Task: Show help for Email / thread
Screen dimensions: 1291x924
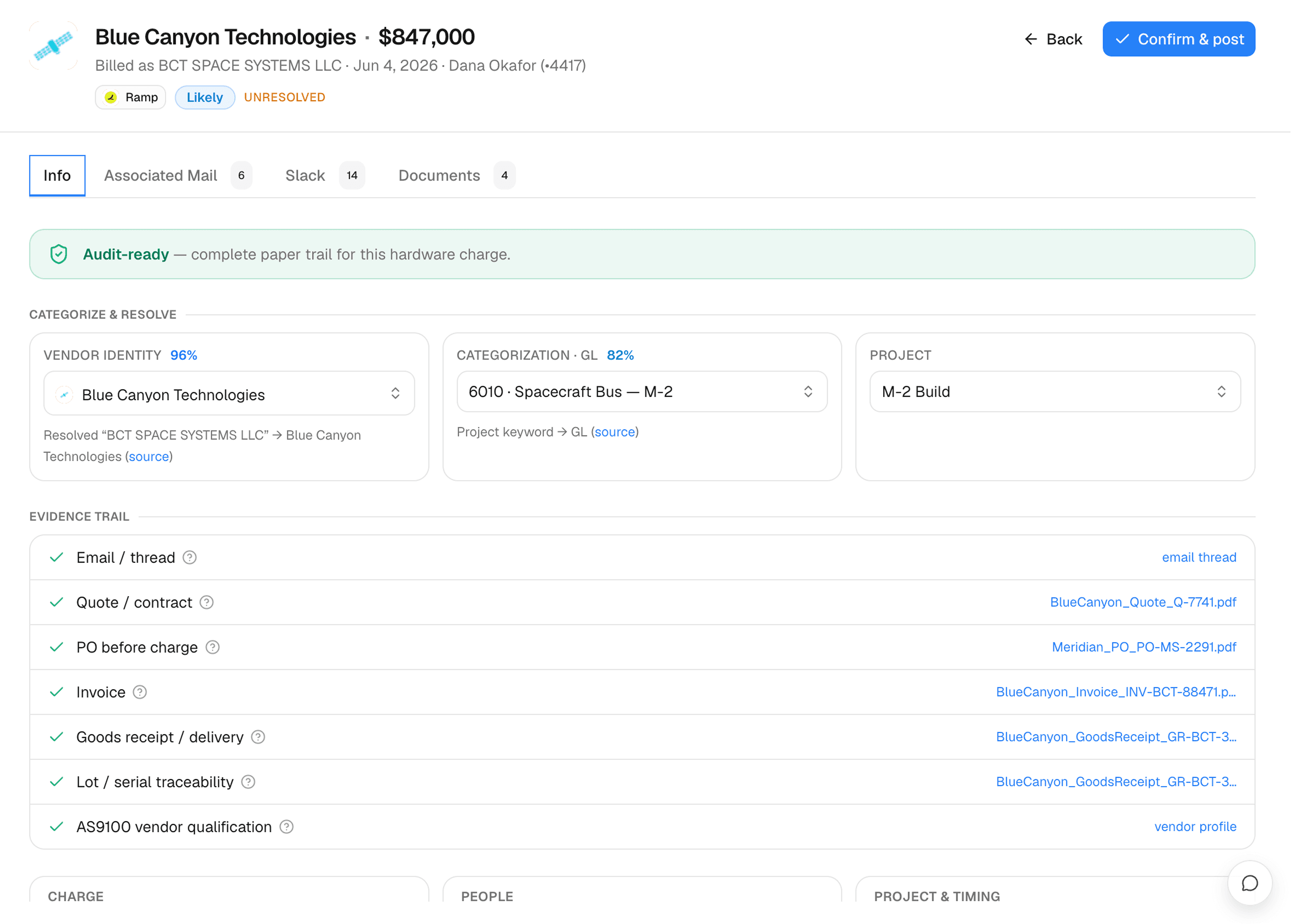Action: pyautogui.click(x=189, y=558)
